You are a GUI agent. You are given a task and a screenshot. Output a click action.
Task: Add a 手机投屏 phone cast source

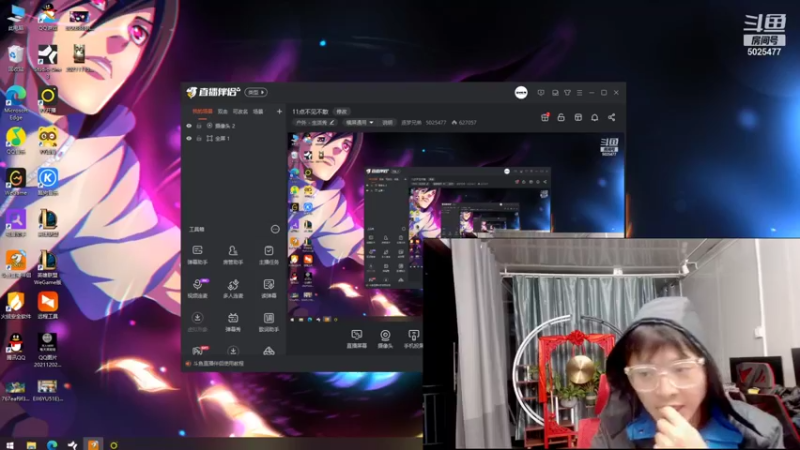point(413,339)
